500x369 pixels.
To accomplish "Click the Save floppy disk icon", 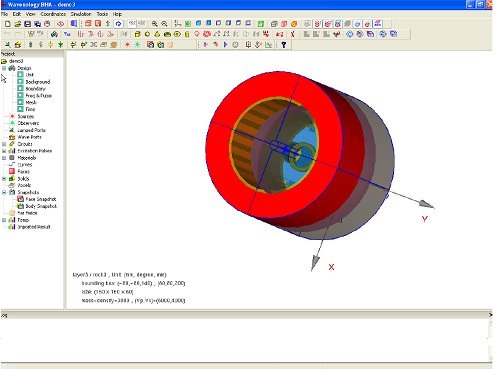I will click(x=27, y=24).
